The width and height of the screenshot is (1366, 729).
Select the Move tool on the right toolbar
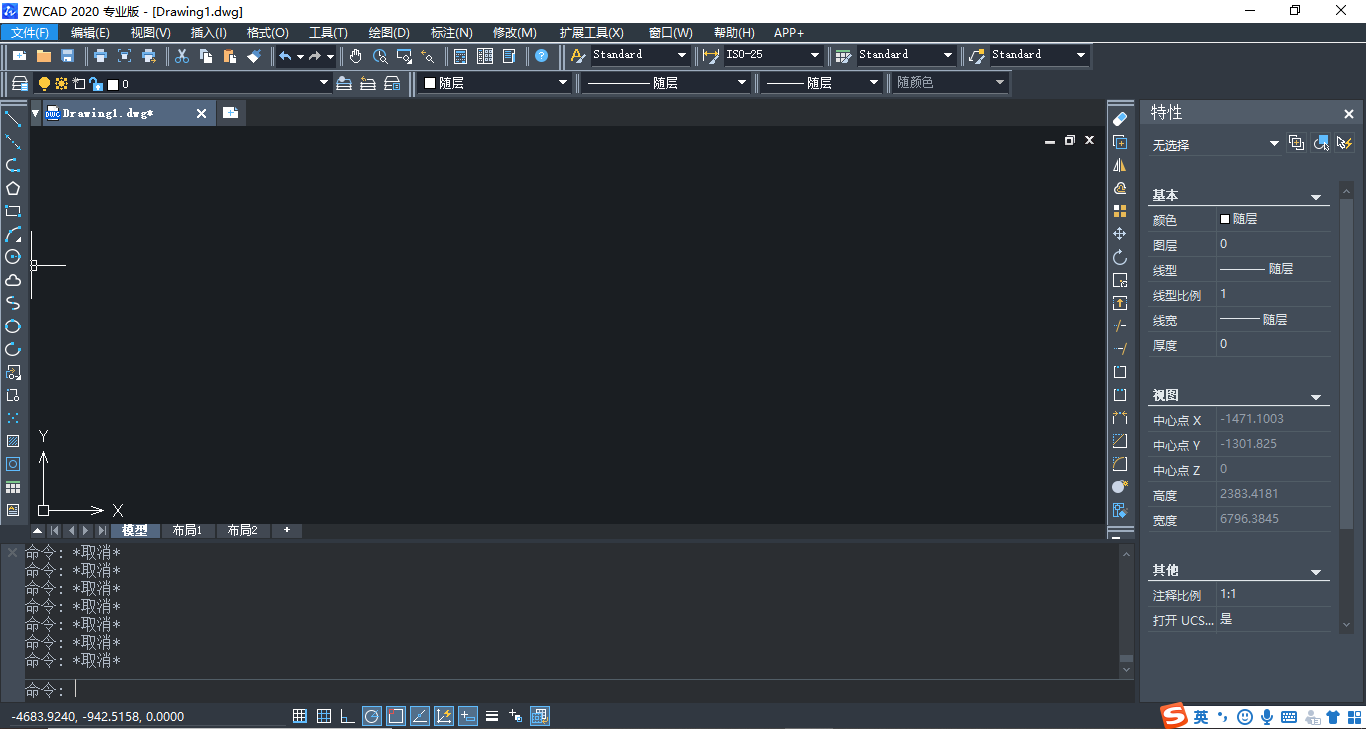[1119, 233]
